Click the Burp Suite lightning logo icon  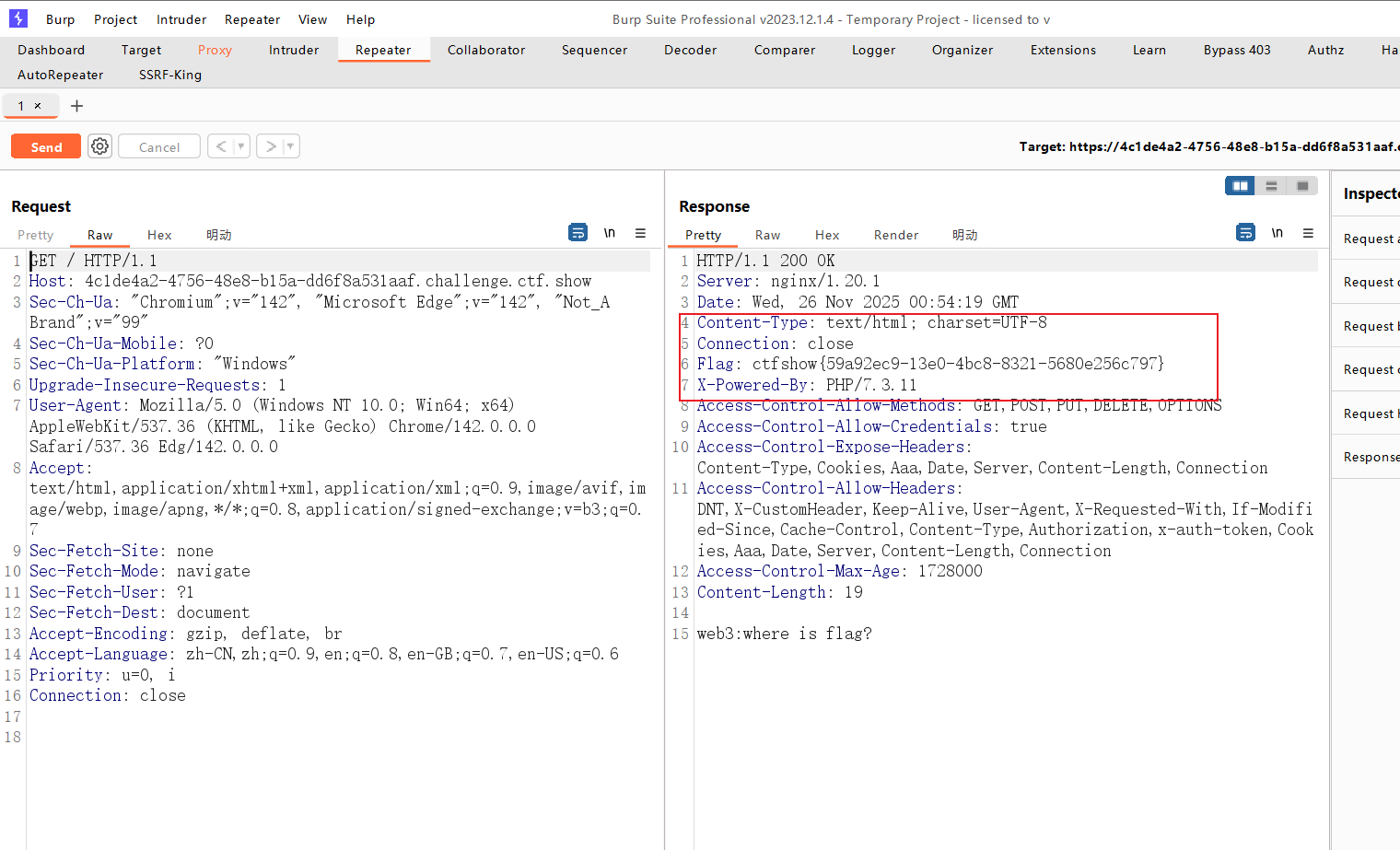click(x=18, y=18)
